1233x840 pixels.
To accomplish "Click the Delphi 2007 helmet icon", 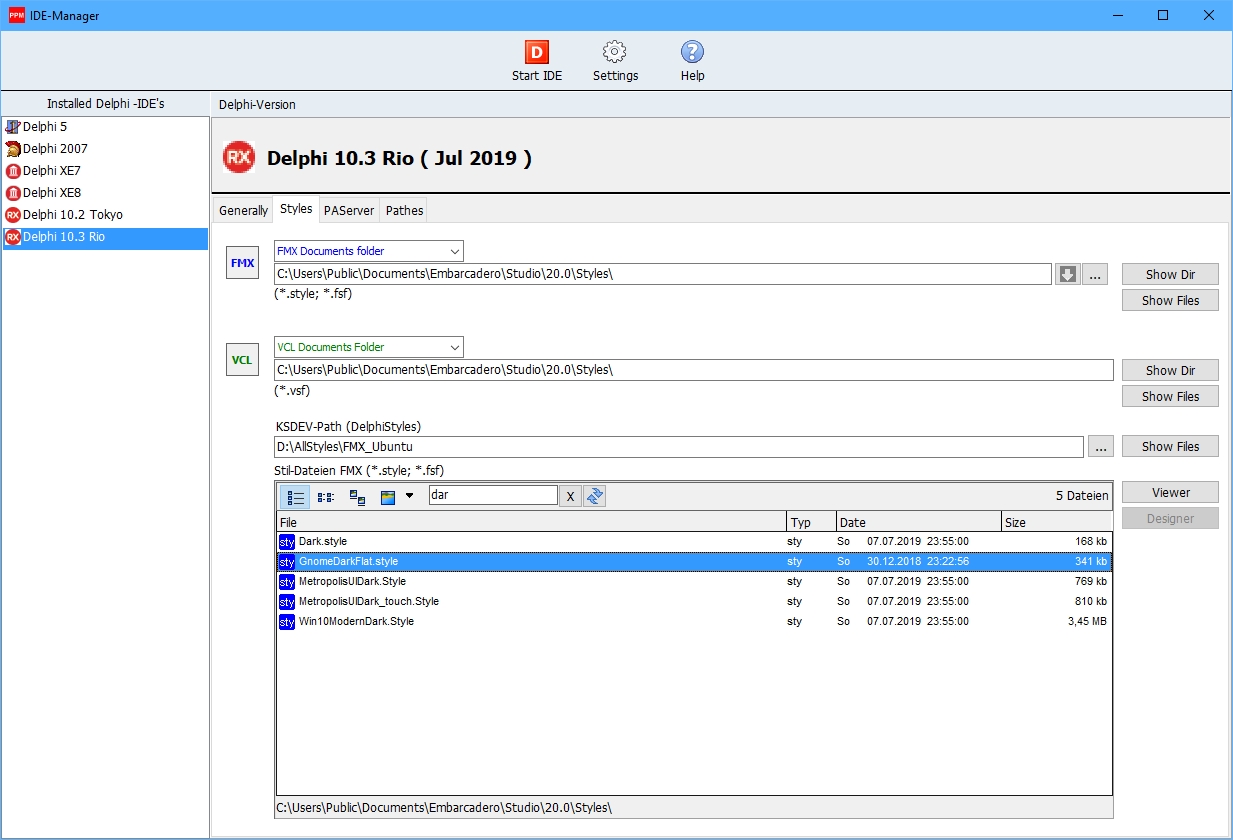I will pyautogui.click(x=13, y=149).
